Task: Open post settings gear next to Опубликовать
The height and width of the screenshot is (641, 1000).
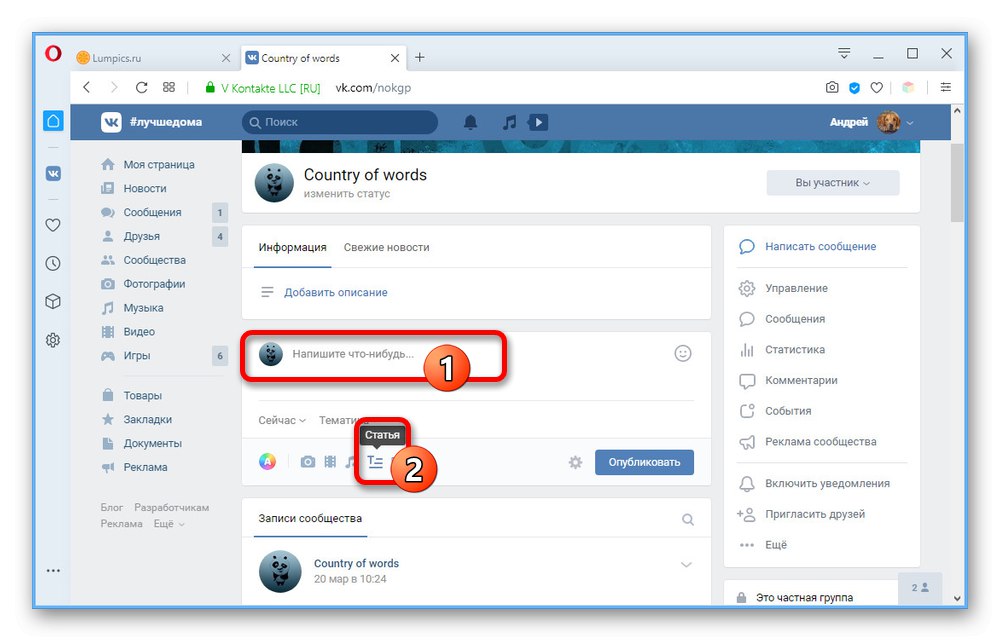Action: tap(575, 462)
